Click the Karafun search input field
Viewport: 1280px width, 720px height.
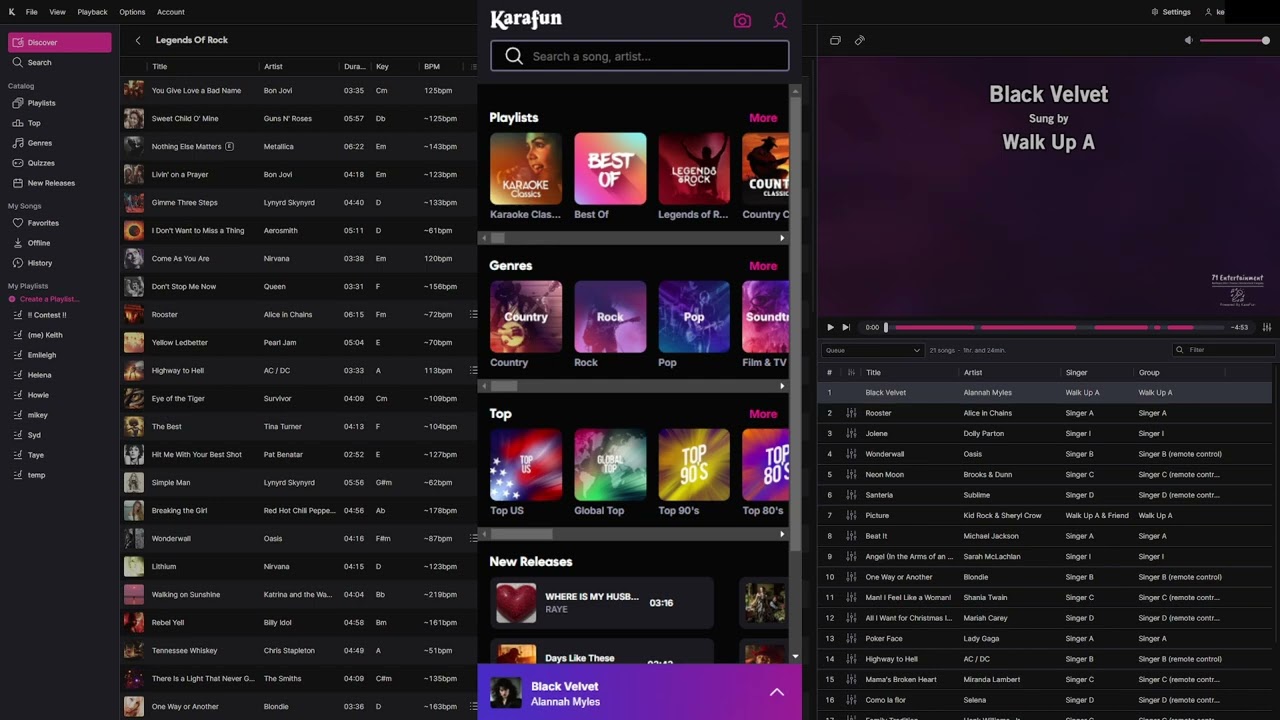[640, 56]
